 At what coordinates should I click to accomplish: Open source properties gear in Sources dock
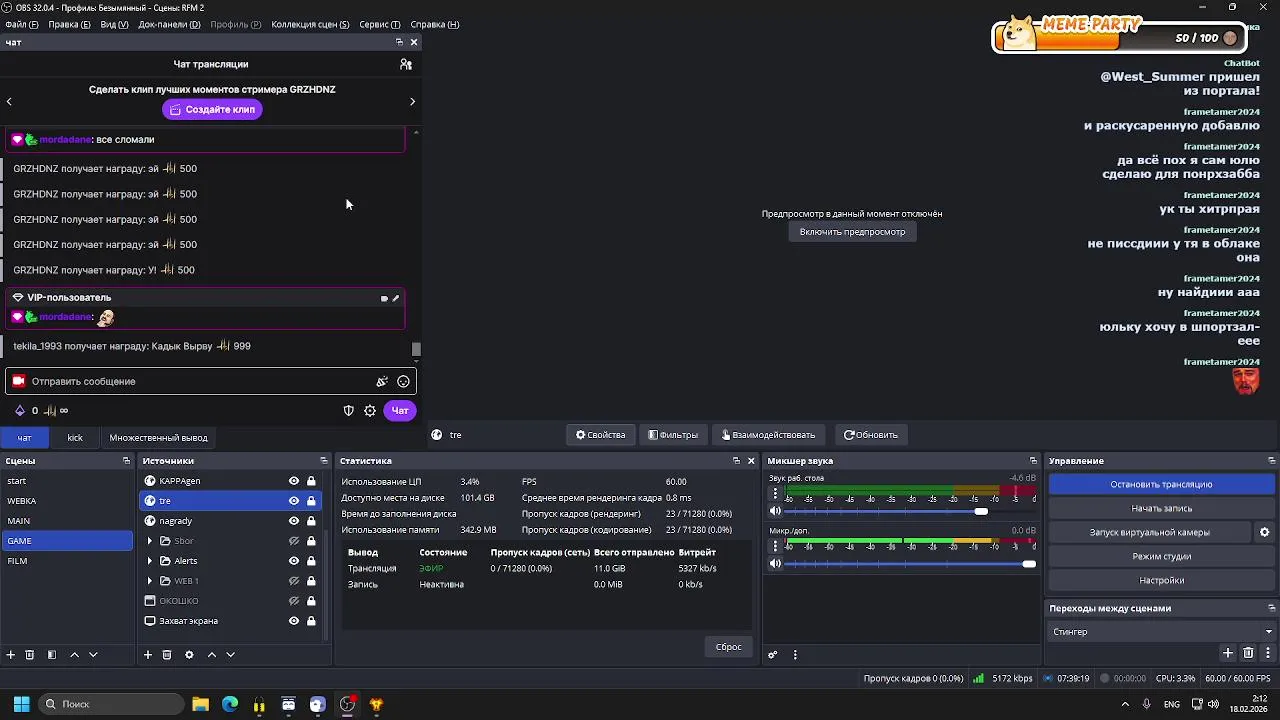(x=189, y=654)
